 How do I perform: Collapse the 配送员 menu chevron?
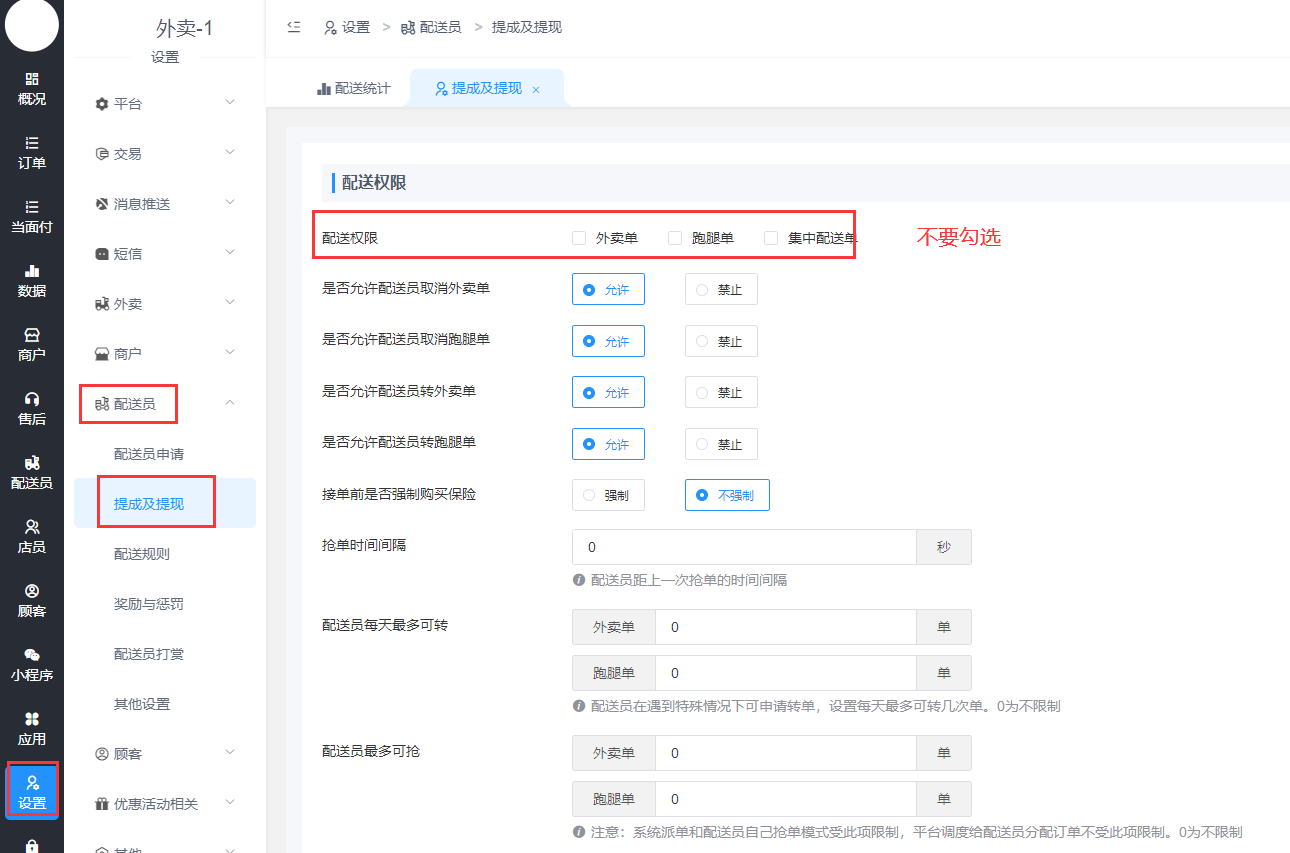[x=230, y=403]
